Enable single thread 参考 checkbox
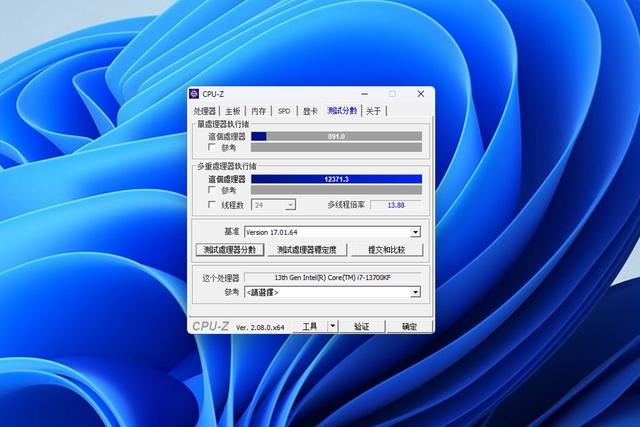The width and height of the screenshot is (640, 427). [211, 147]
